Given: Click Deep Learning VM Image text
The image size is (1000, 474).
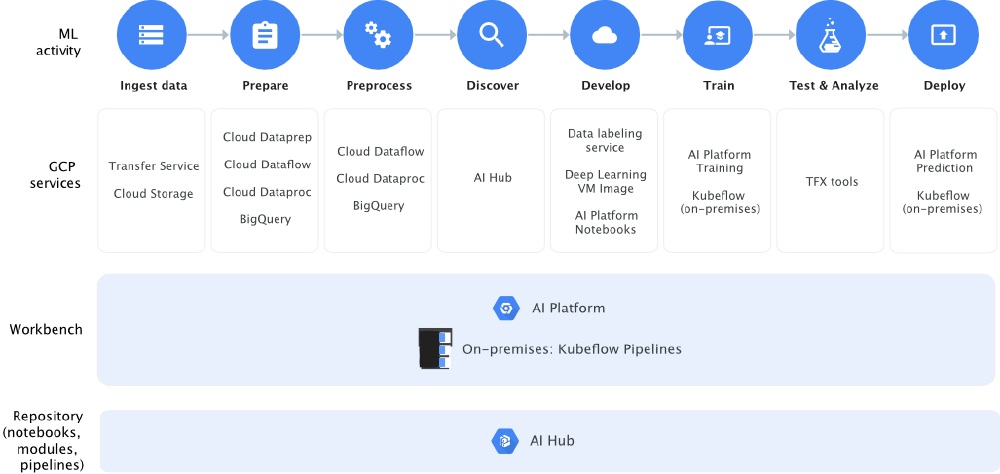Looking at the screenshot, I should pos(605,181).
